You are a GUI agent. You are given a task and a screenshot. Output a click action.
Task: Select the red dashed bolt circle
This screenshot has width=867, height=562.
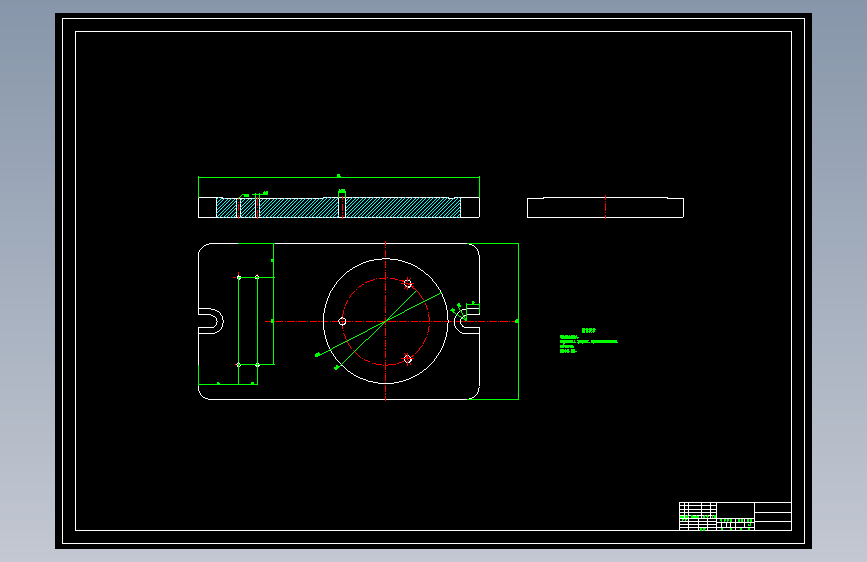(385, 321)
